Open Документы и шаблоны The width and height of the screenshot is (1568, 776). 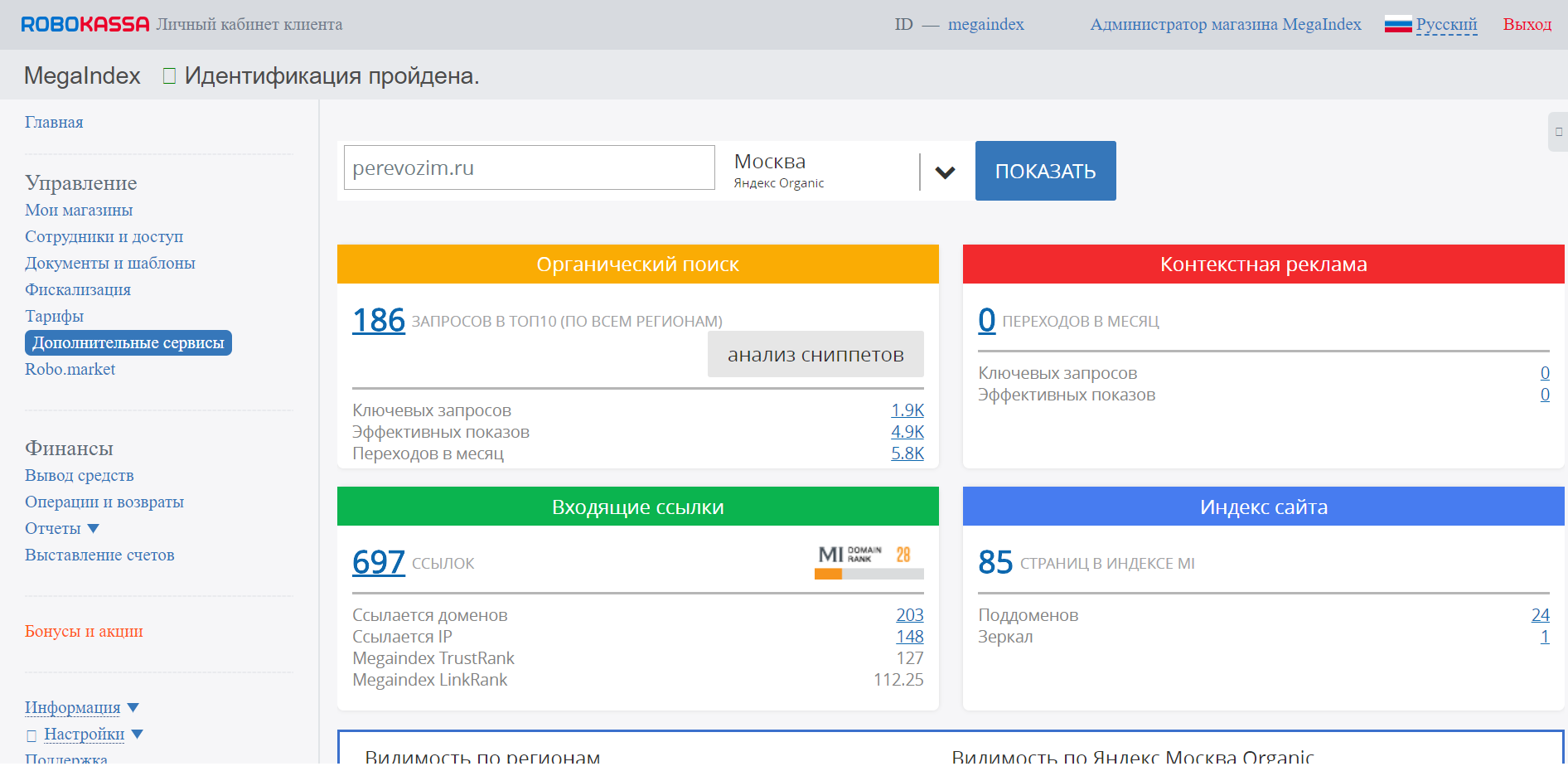(110, 263)
